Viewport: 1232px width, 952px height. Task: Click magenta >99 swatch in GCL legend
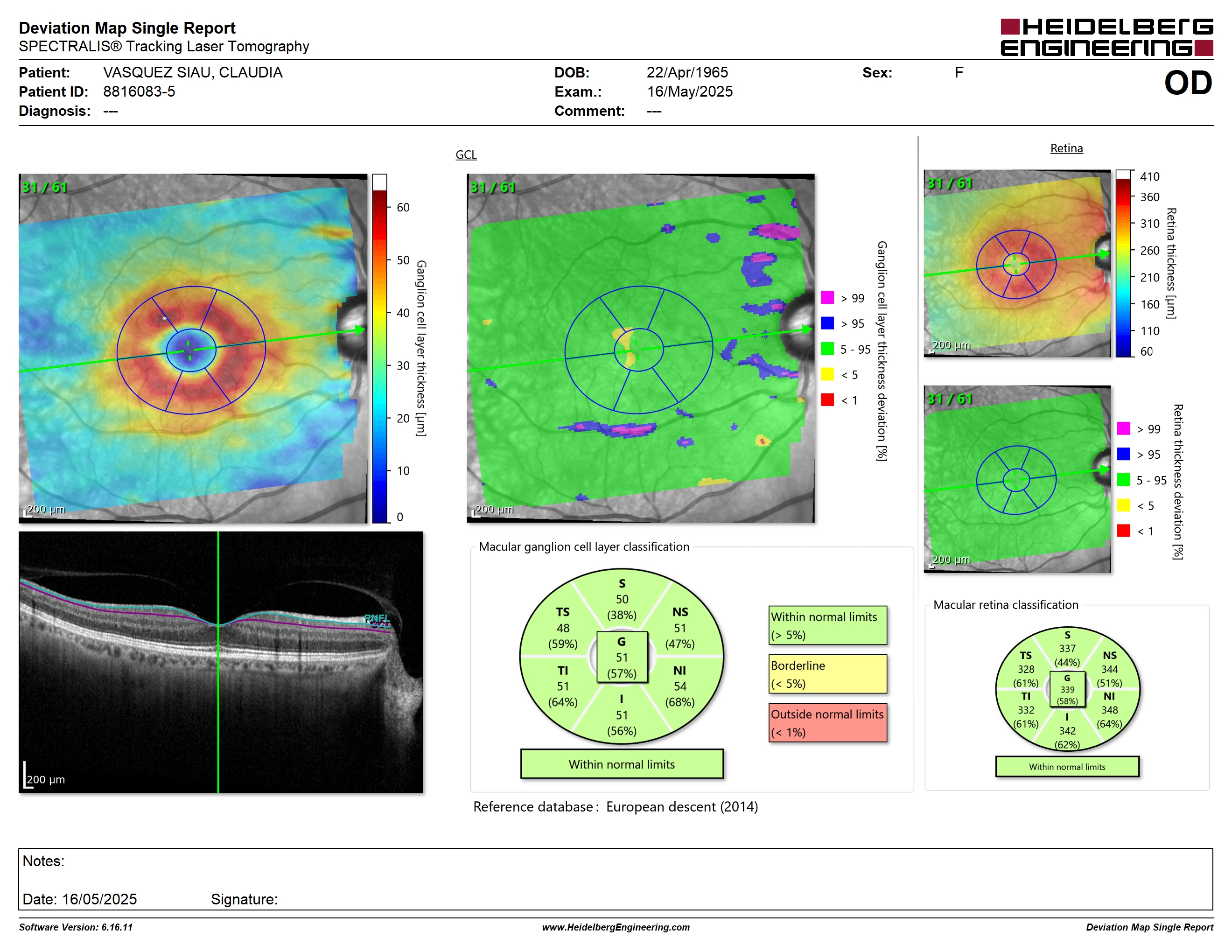(x=827, y=298)
